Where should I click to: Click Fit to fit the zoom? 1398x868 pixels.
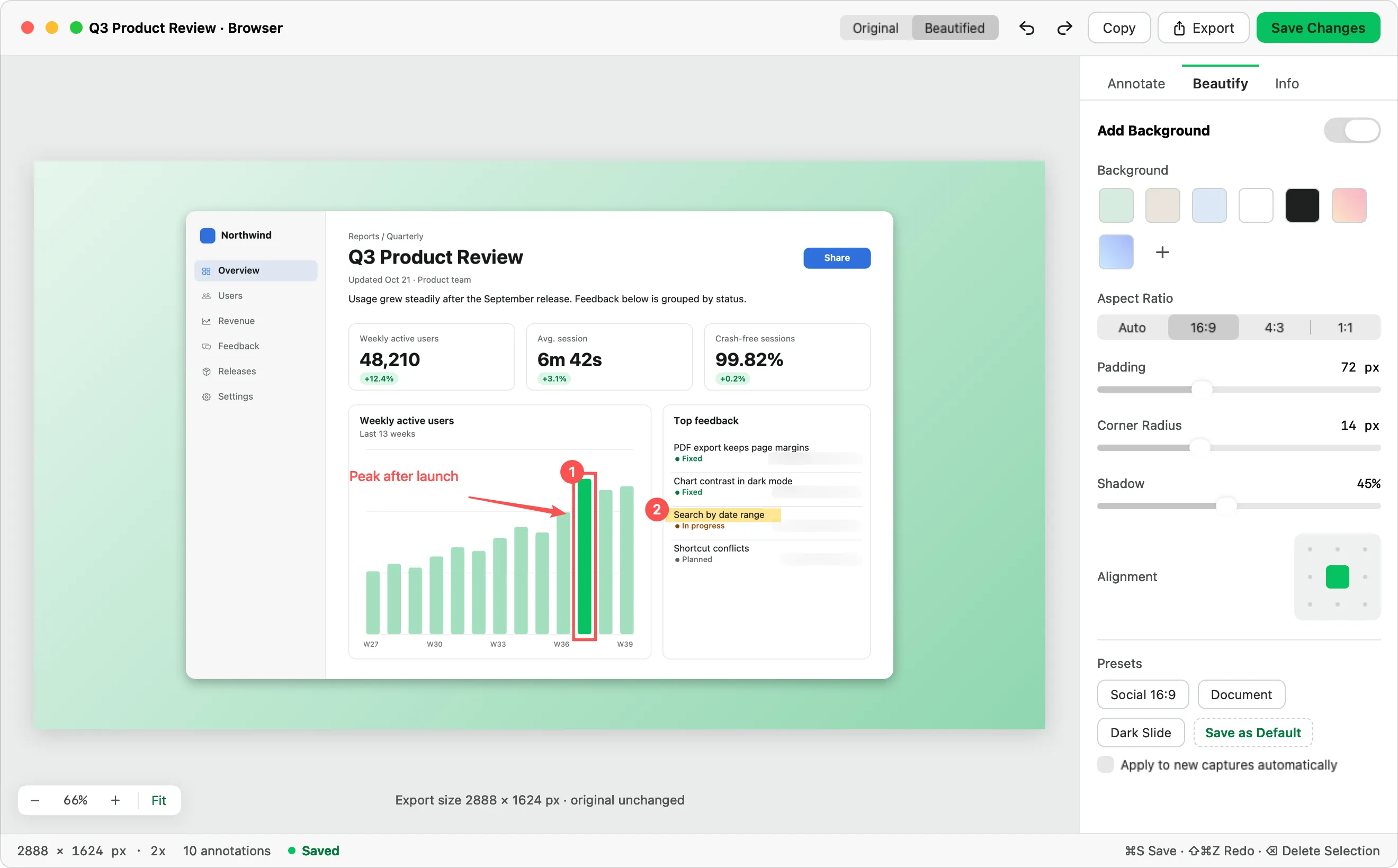(158, 800)
